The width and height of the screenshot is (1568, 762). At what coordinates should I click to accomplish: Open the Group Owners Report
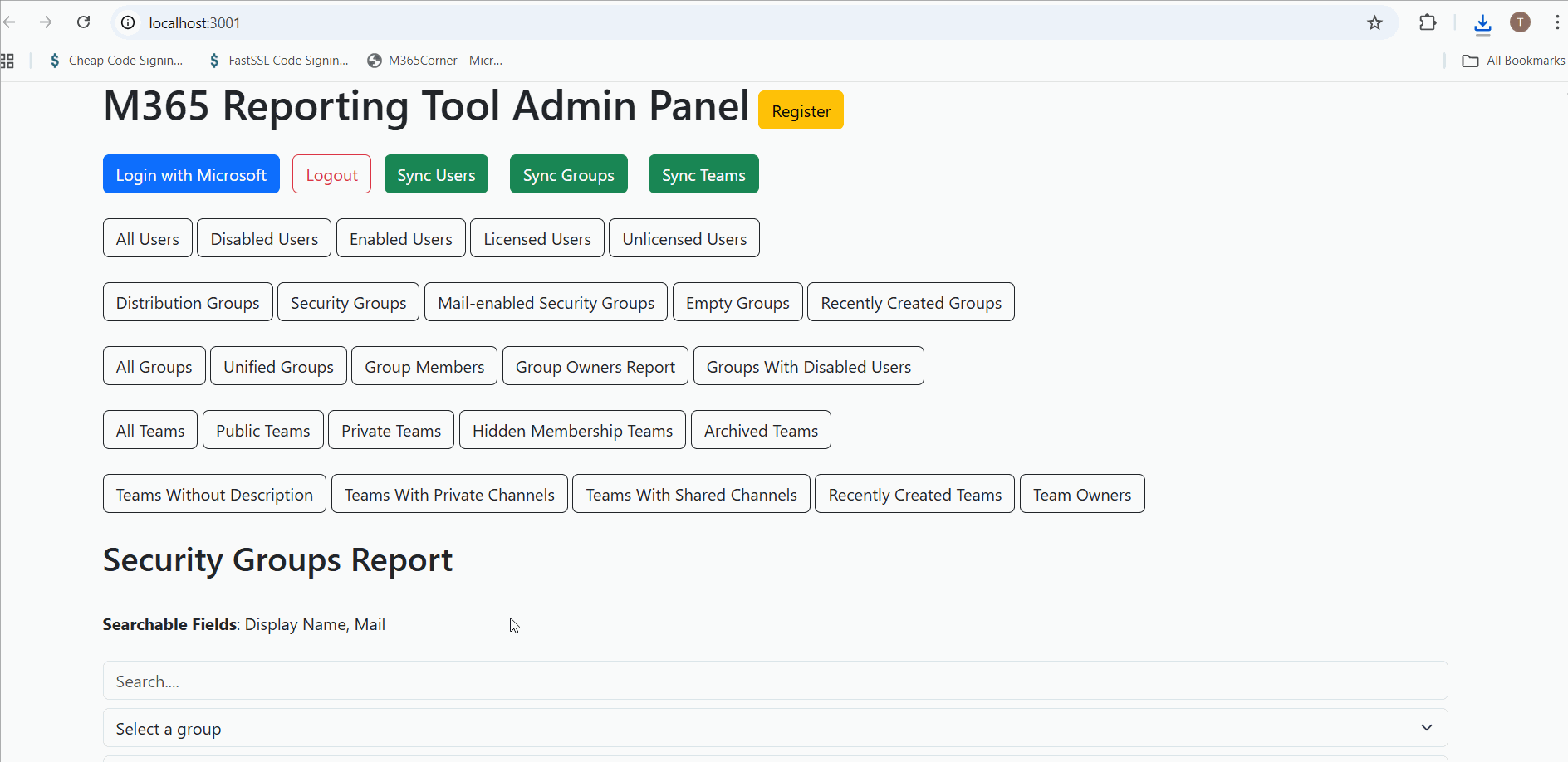595,366
